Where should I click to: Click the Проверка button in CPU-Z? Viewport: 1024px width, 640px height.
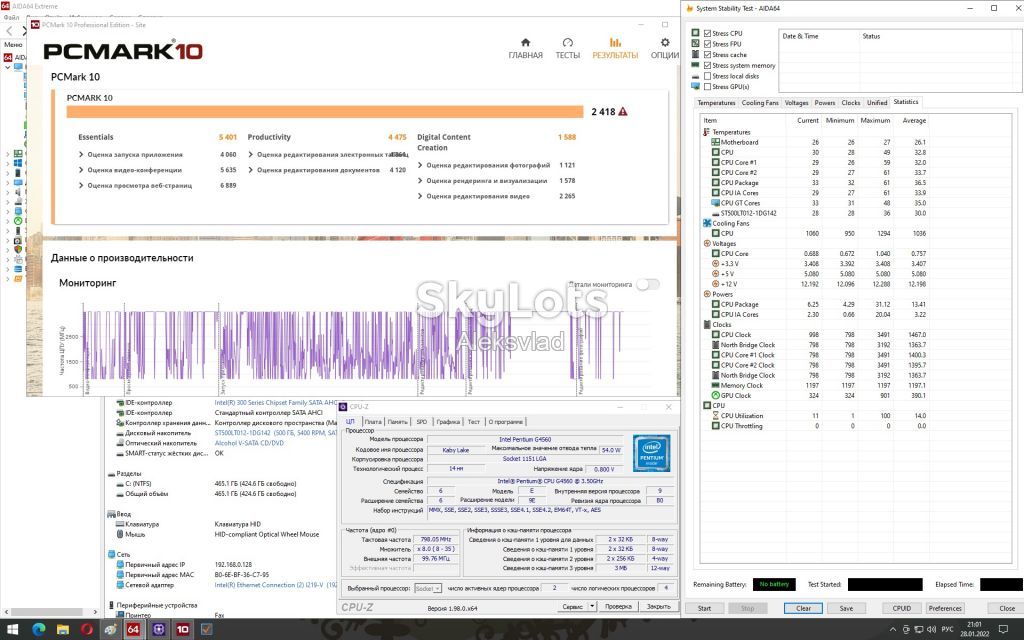[618, 606]
